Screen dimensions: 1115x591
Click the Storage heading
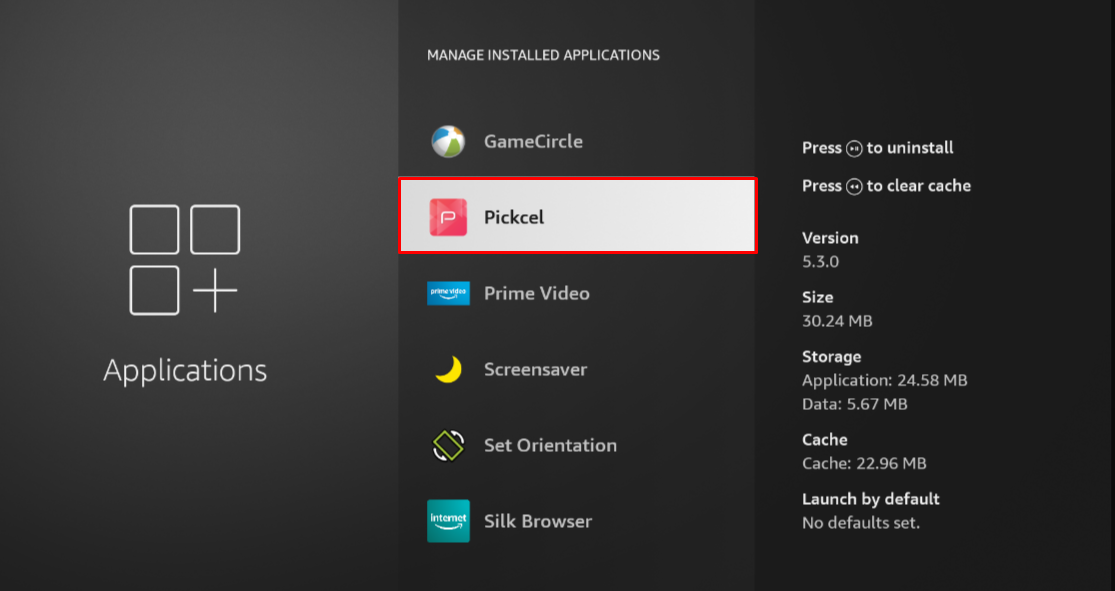click(x=831, y=357)
